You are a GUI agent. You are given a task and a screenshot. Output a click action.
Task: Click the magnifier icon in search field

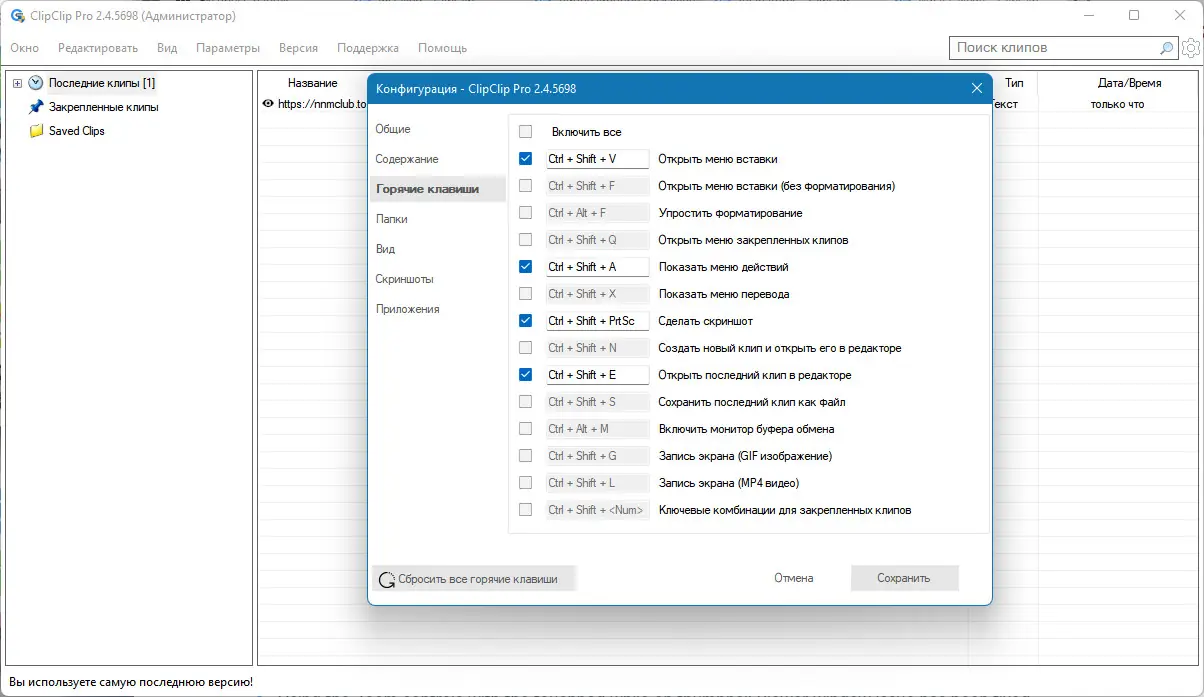tap(1166, 48)
